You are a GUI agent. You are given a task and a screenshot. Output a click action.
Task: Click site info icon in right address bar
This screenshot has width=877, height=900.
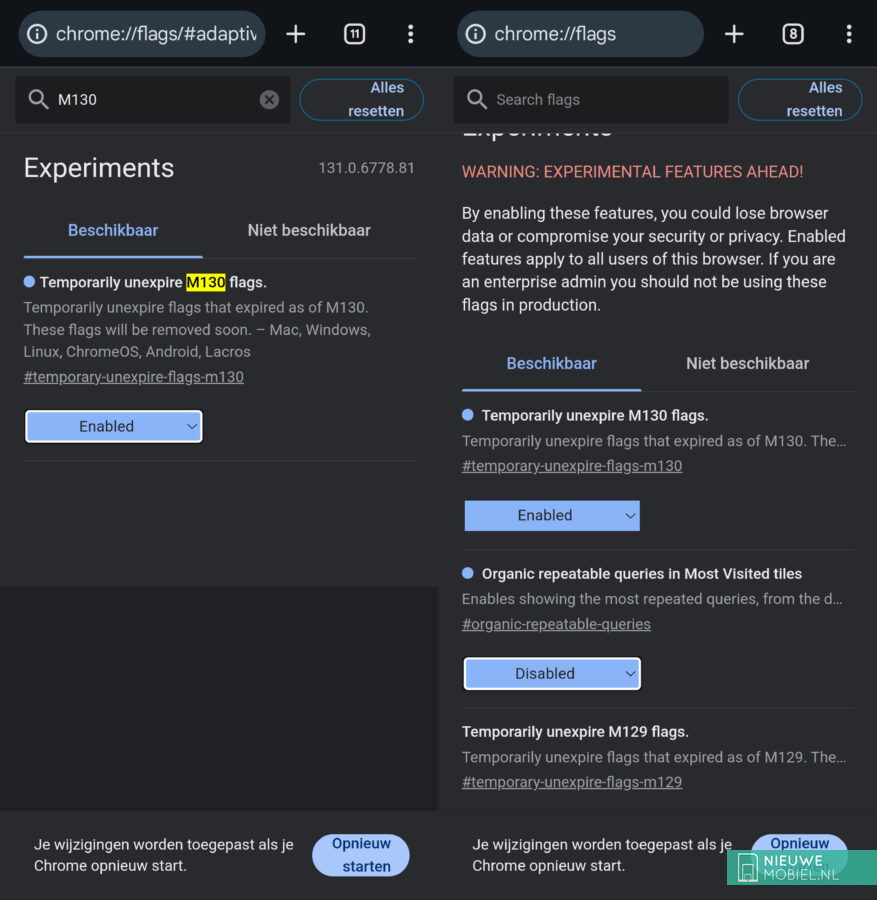[x=476, y=34]
